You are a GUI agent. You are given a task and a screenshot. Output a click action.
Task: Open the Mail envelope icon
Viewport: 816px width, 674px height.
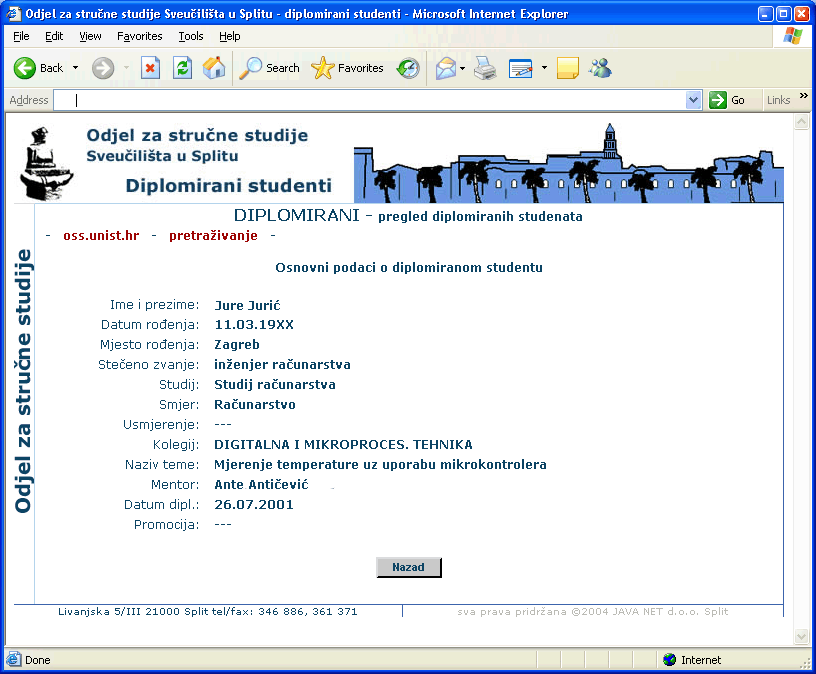[444, 68]
